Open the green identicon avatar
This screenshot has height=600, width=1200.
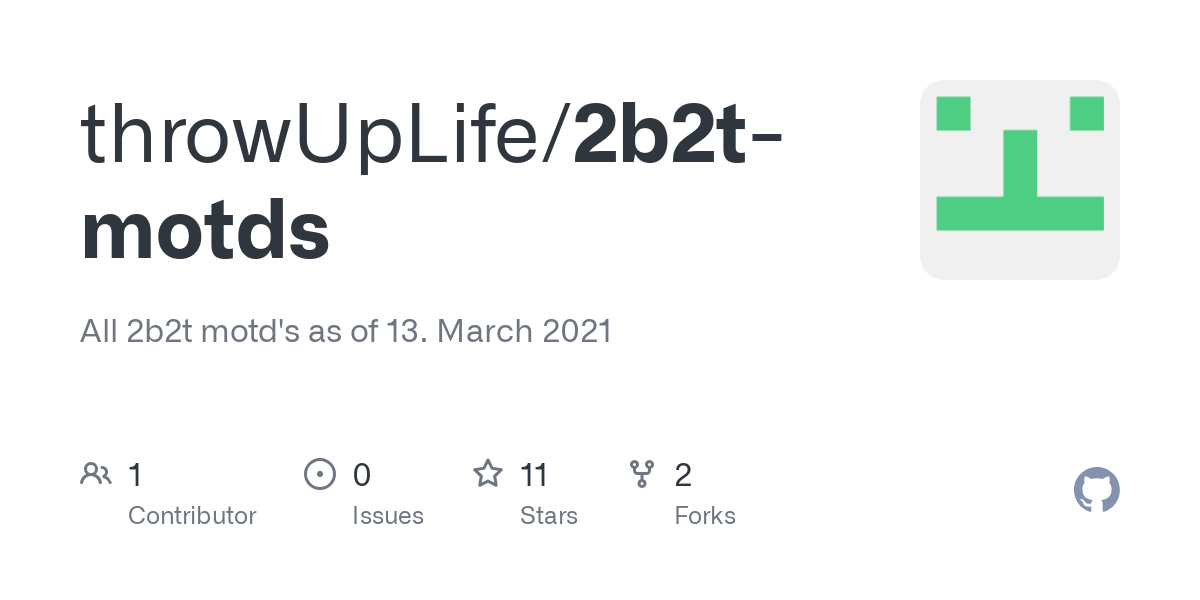[1019, 180]
